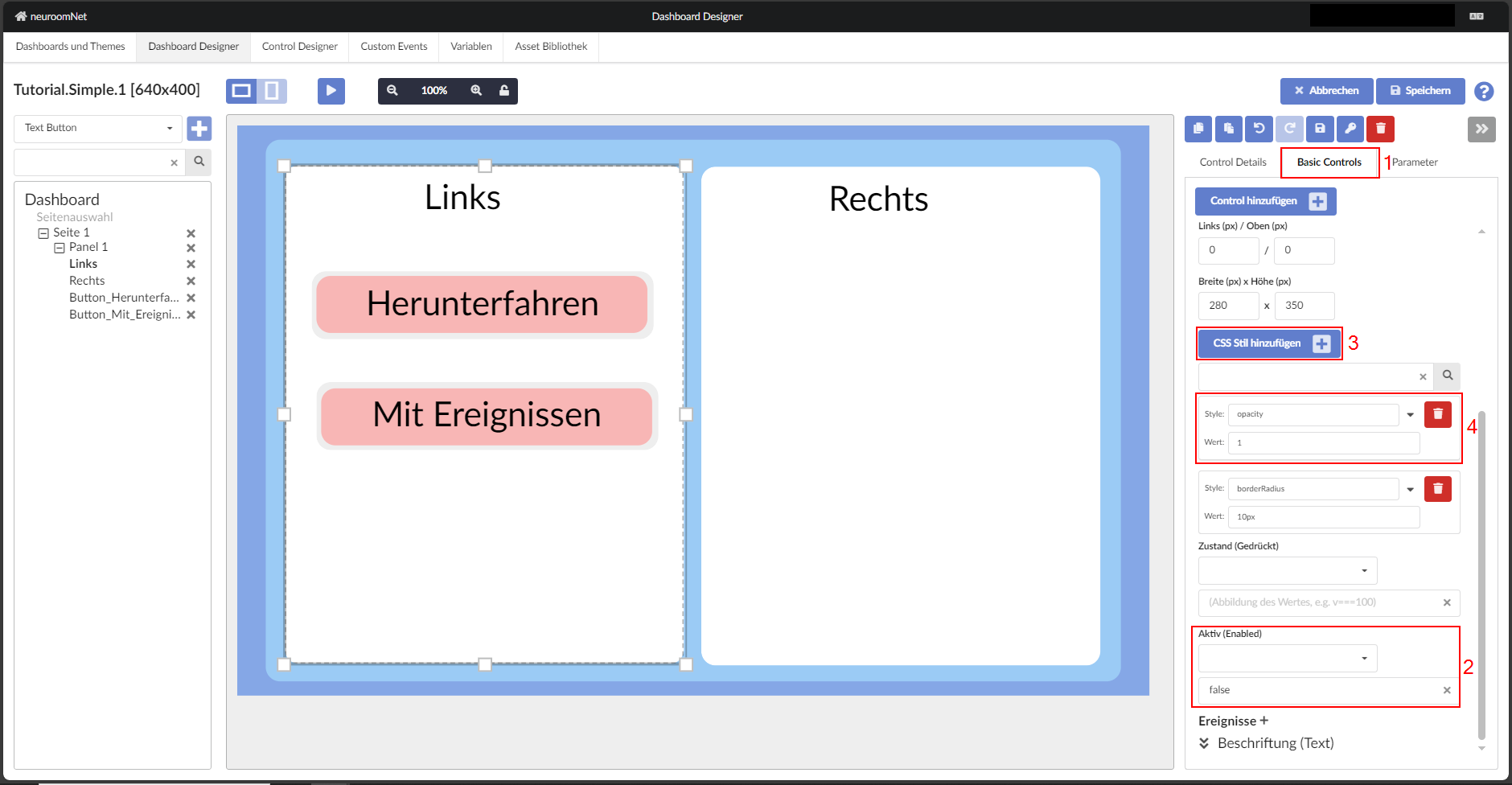Toggle the canvas lock icon

504,91
